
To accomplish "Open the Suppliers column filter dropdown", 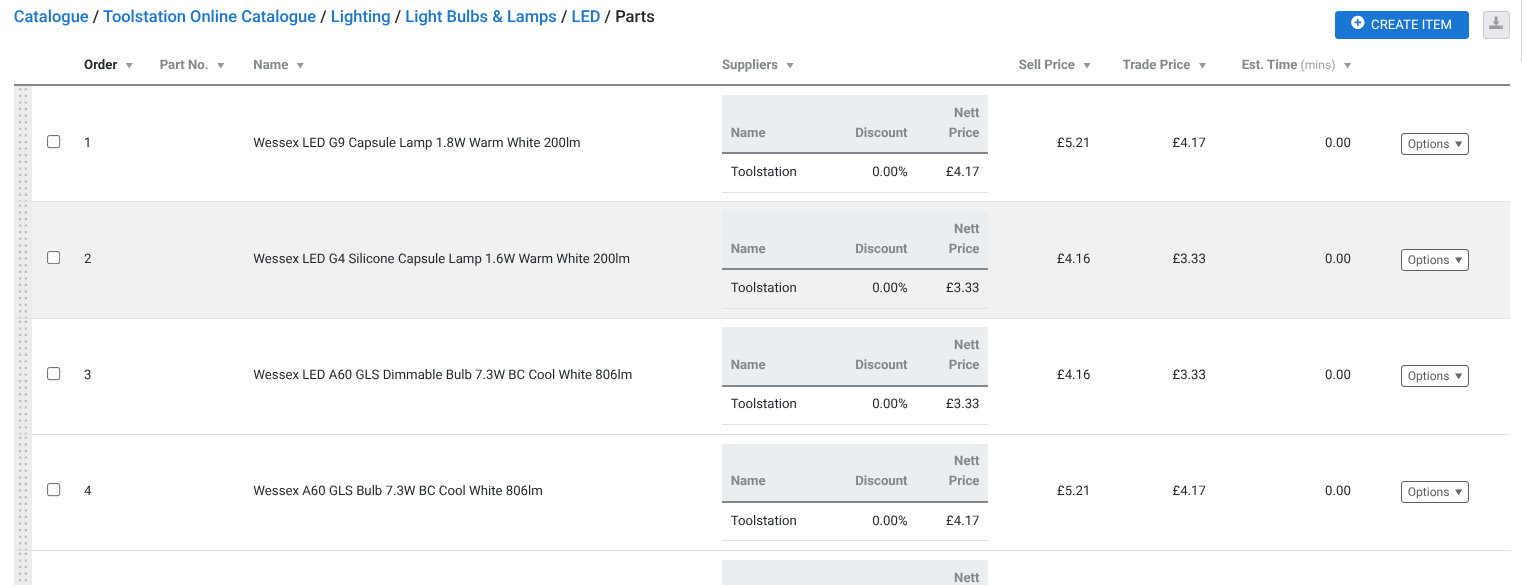I will point(790,65).
